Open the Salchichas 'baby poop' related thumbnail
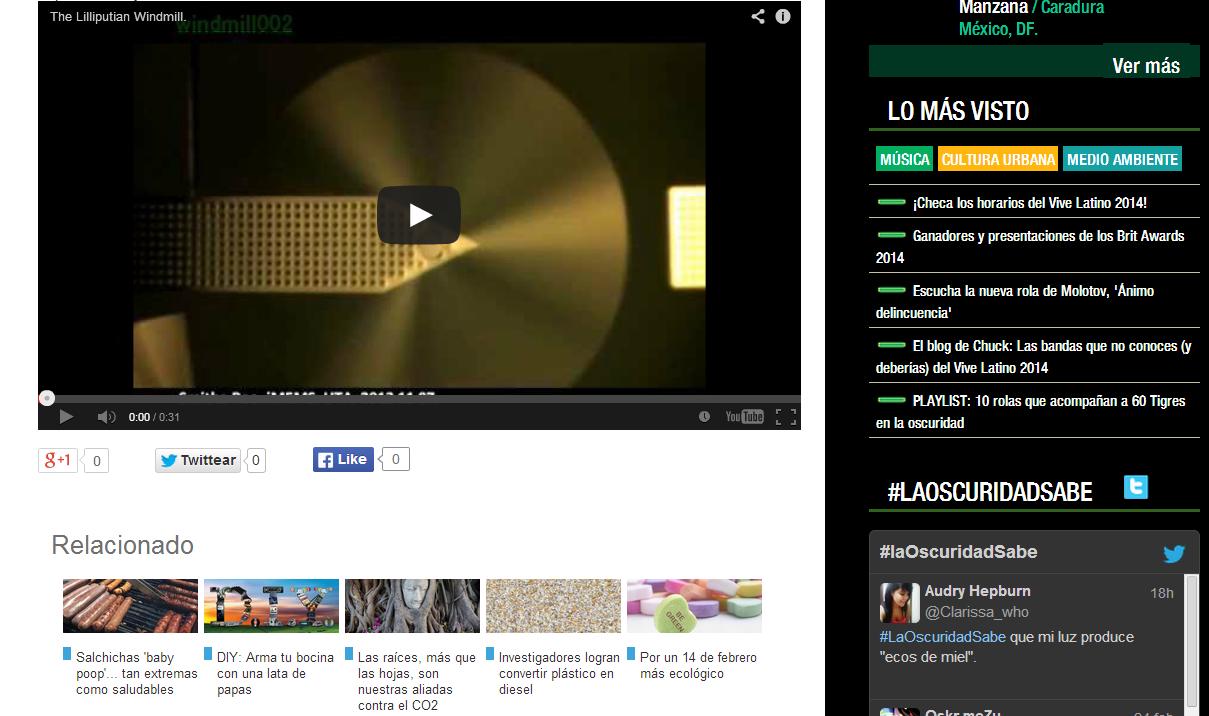 [130, 606]
